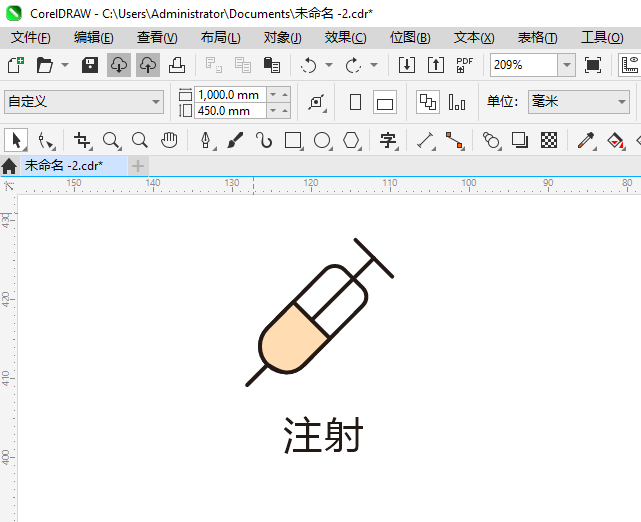
Task: Select the Ellipse tool
Action: [322, 140]
